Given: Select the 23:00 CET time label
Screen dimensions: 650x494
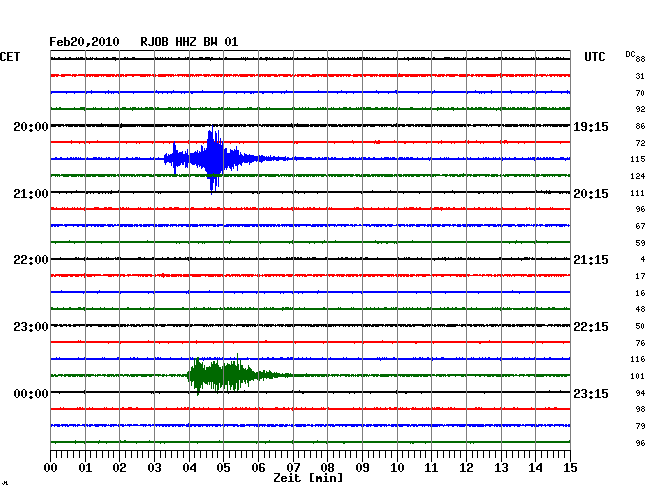Looking at the screenshot, I should pos(31,327).
